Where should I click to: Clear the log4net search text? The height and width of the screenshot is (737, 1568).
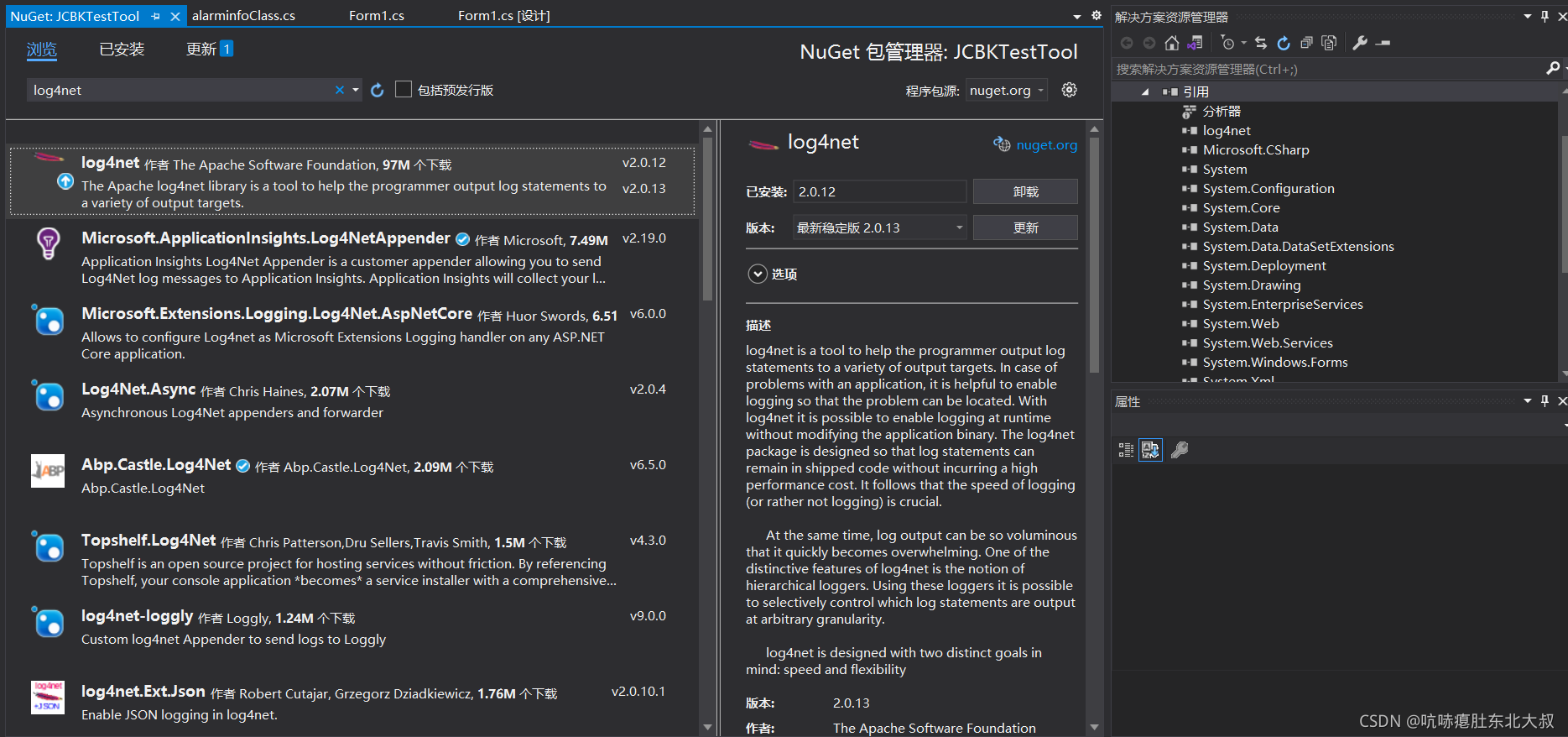point(339,90)
